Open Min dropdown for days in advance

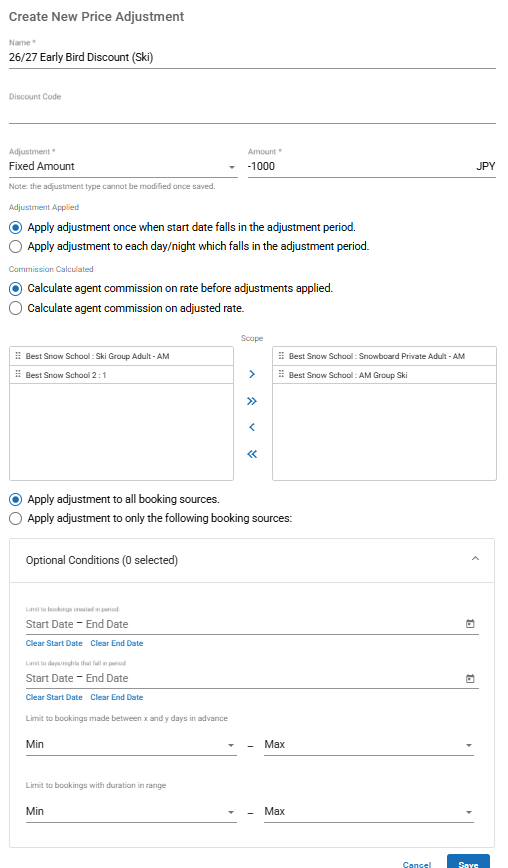click(x=131, y=745)
